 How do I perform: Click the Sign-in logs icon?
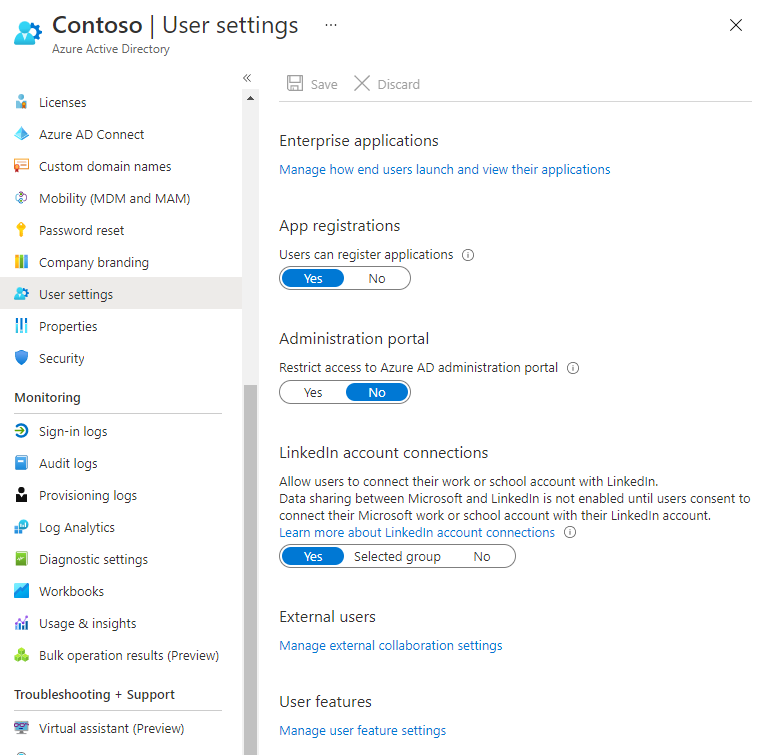(x=21, y=431)
